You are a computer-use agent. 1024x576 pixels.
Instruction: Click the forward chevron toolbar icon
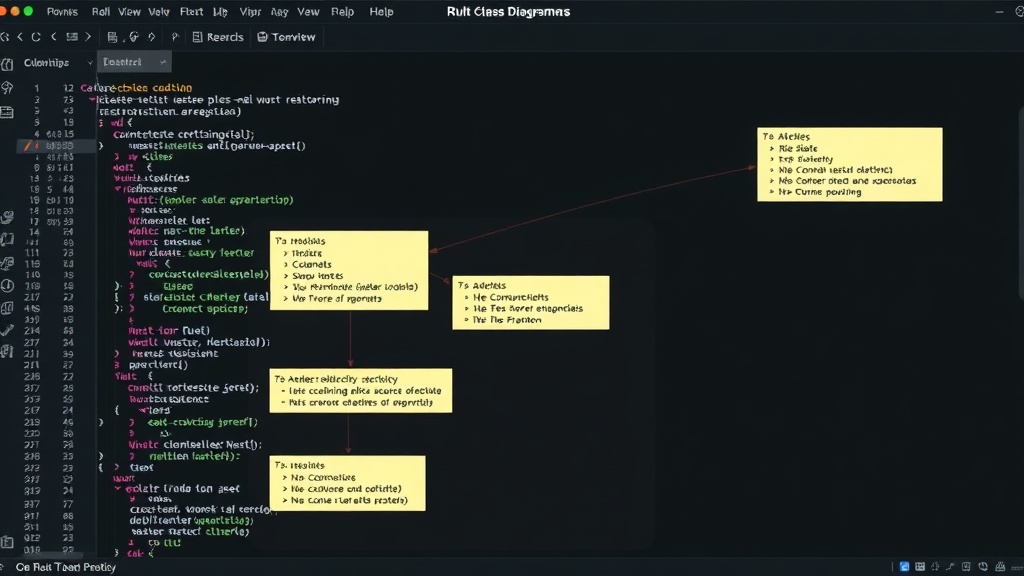coord(88,37)
